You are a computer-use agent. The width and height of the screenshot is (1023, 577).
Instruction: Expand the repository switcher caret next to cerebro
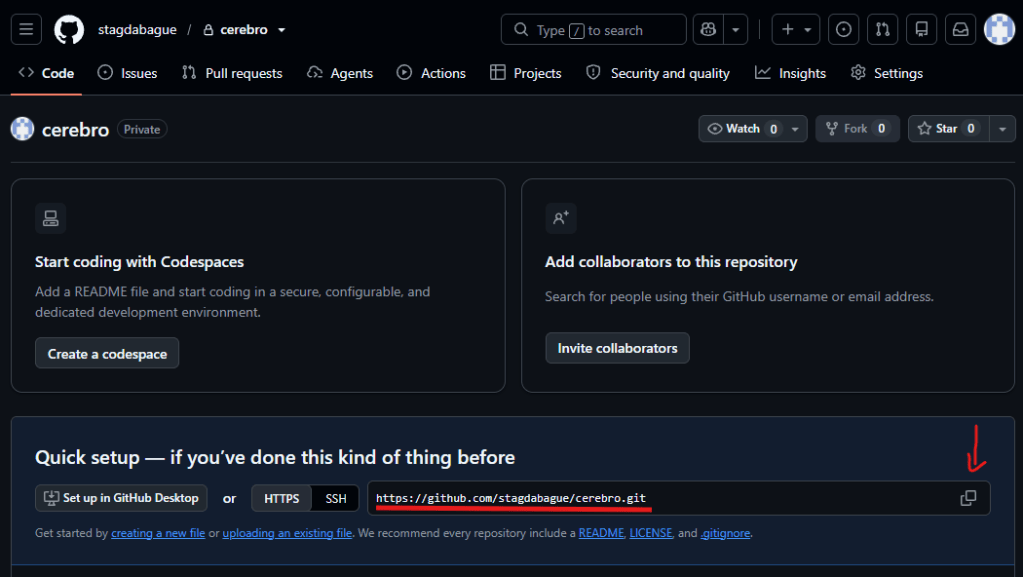(282, 30)
